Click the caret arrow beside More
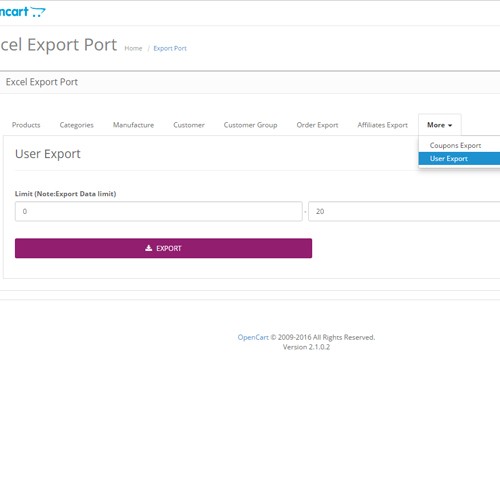 (450, 125)
